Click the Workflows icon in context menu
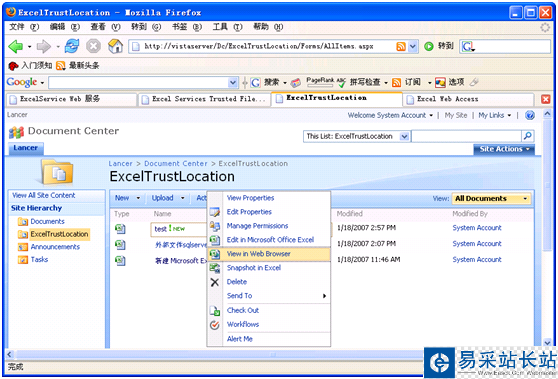This screenshot has width=558, height=379. point(215,325)
